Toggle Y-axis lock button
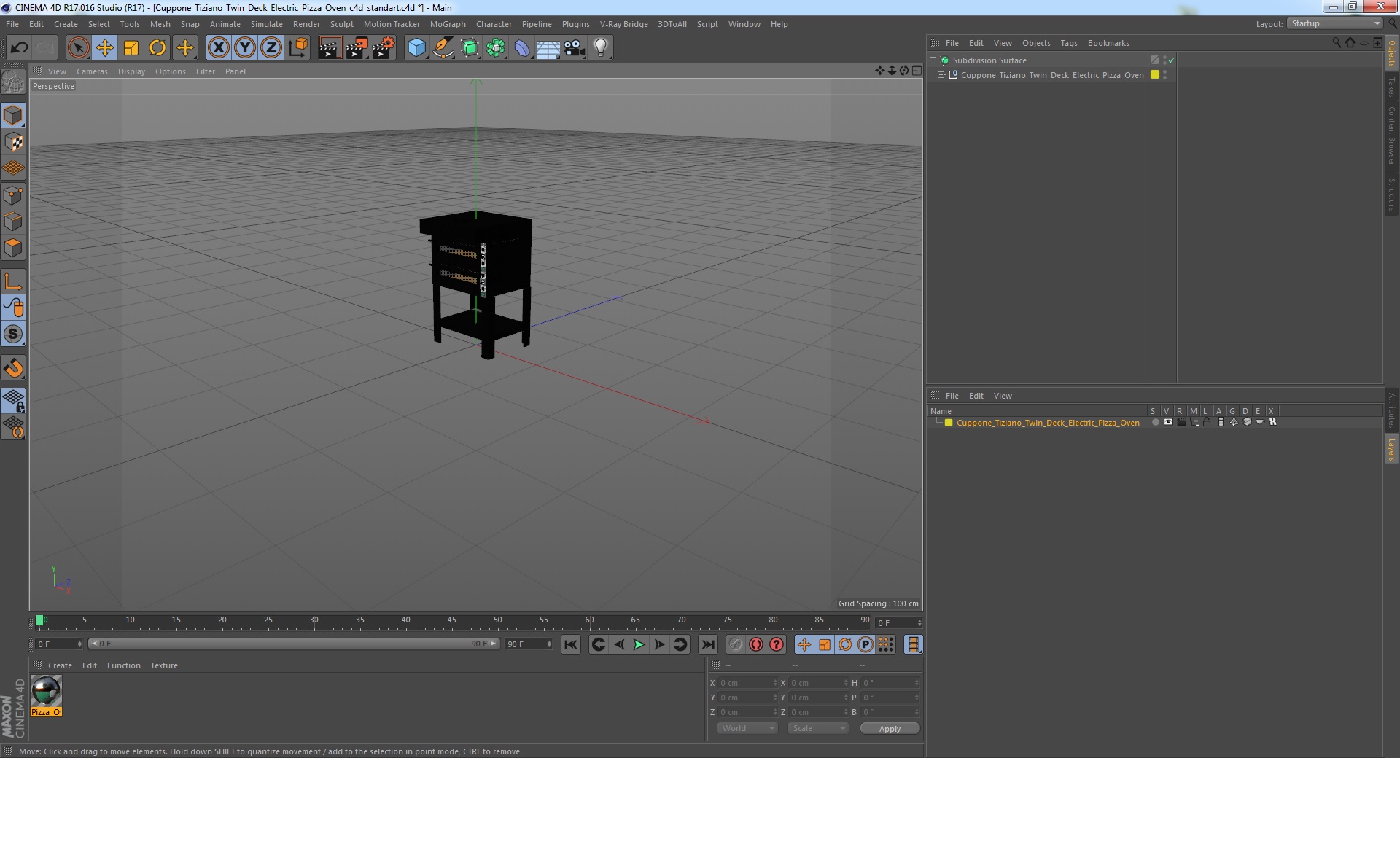1400x844 pixels. point(245,48)
